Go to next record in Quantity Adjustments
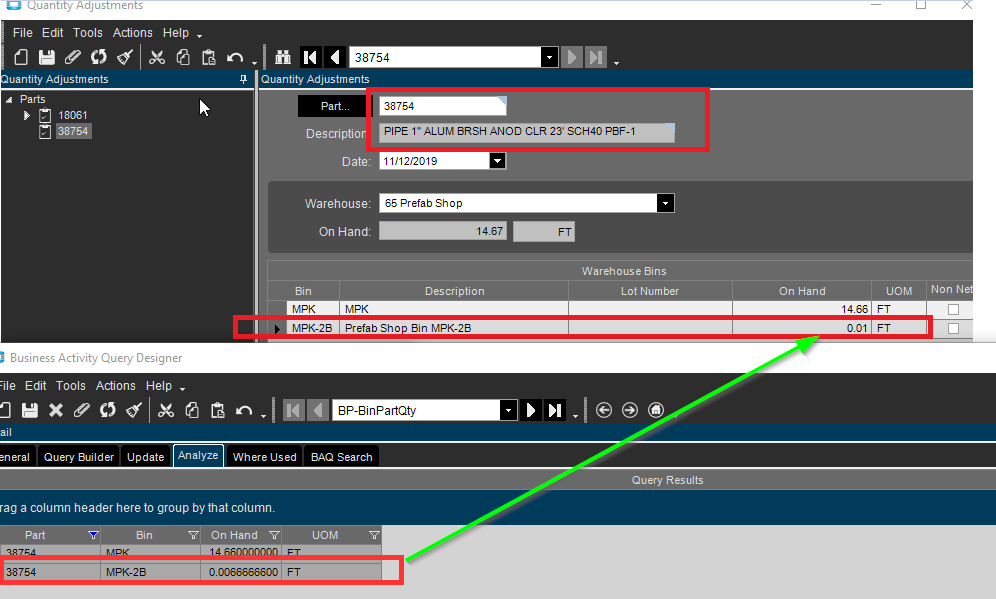 tap(572, 57)
